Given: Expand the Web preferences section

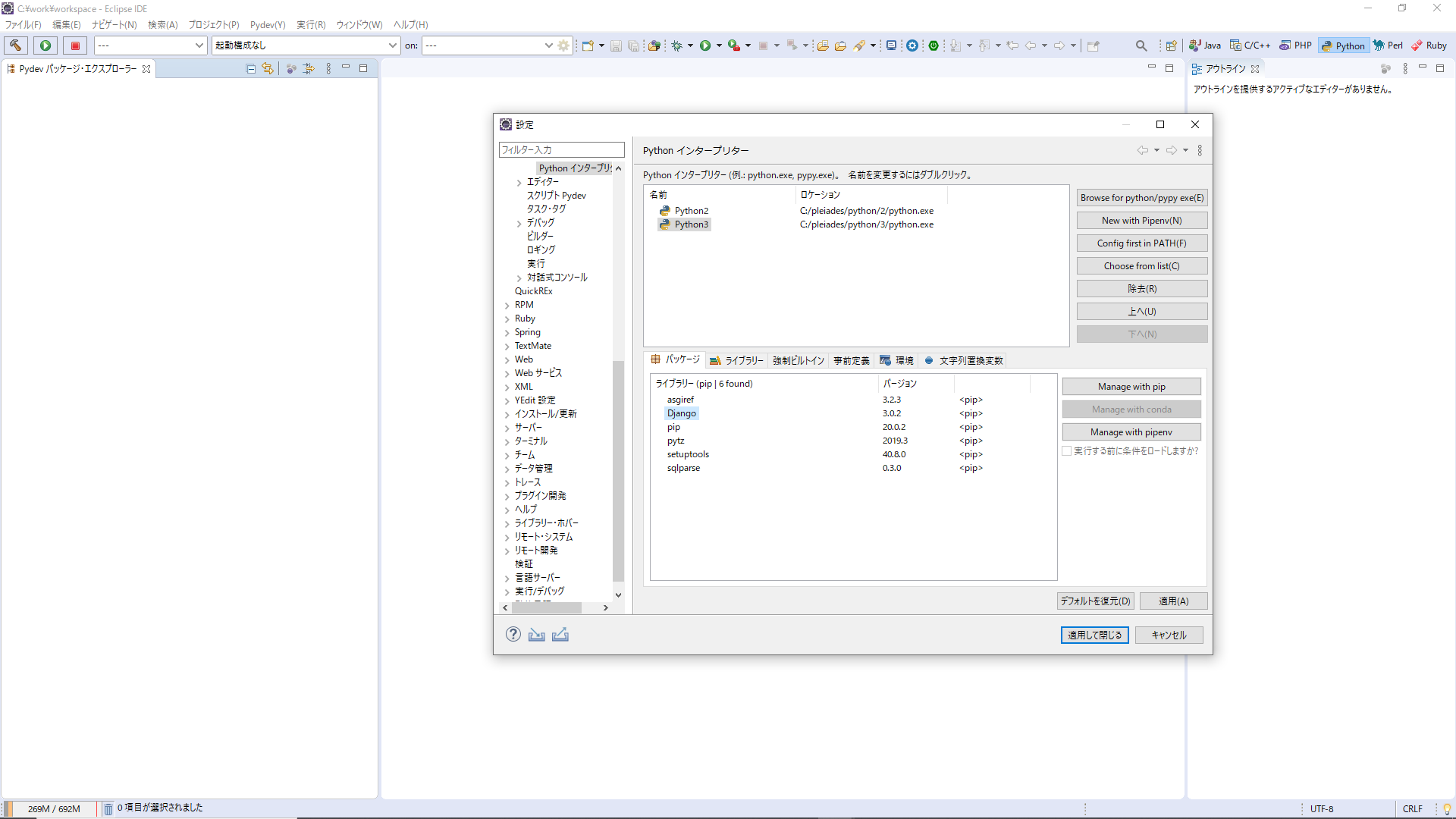Looking at the screenshot, I should 508,359.
